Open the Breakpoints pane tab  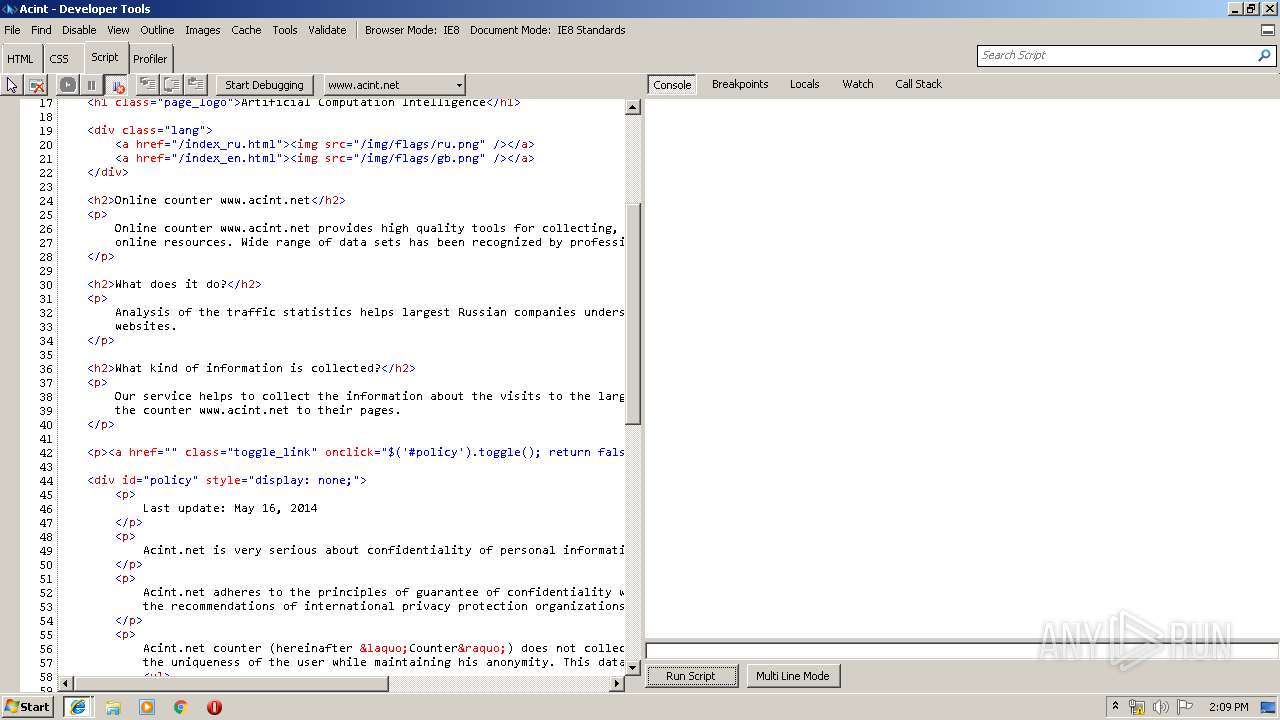click(x=740, y=84)
